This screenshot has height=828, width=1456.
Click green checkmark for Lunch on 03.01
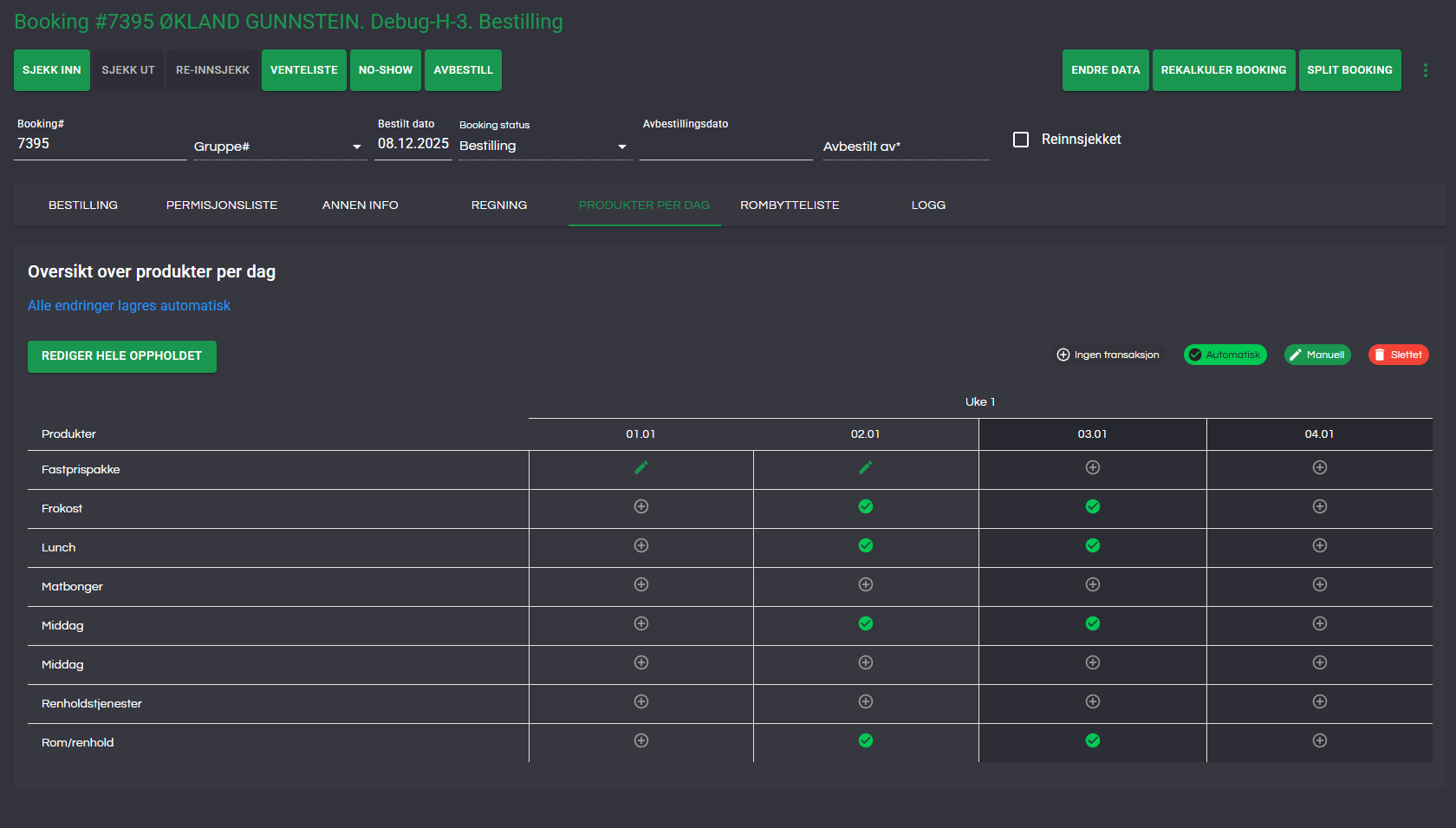point(1092,546)
